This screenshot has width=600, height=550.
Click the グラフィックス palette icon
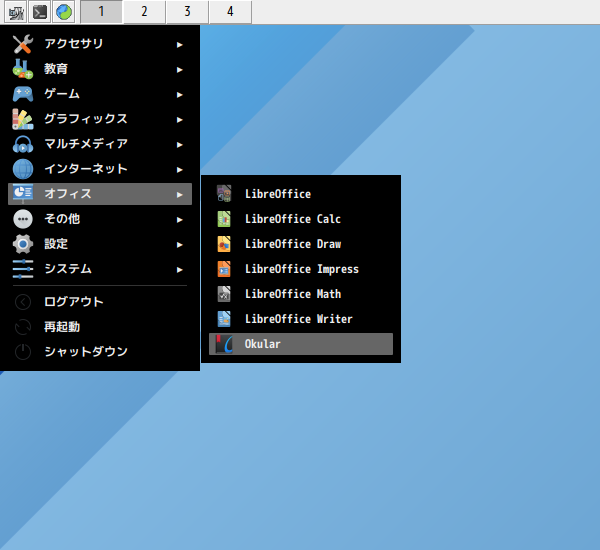[x=23, y=119]
